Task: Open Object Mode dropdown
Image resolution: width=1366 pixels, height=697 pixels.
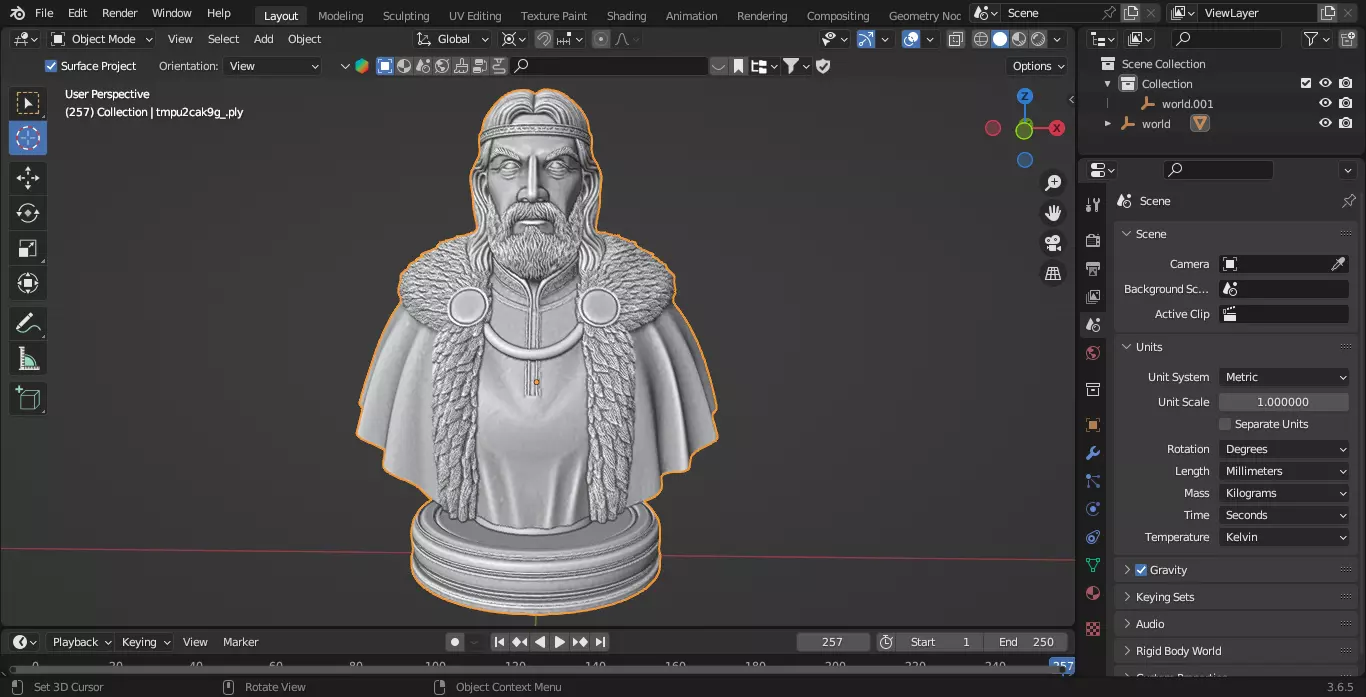Action: point(102,39)
